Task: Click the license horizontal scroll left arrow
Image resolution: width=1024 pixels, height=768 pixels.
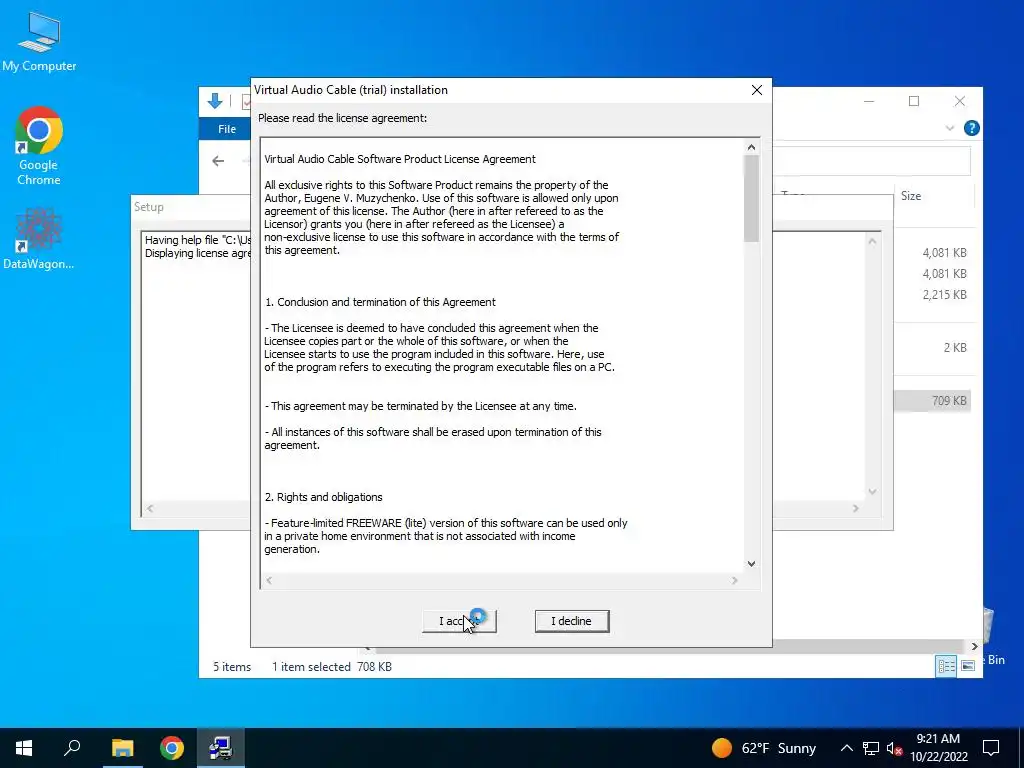Action: [x=269, y=581]
